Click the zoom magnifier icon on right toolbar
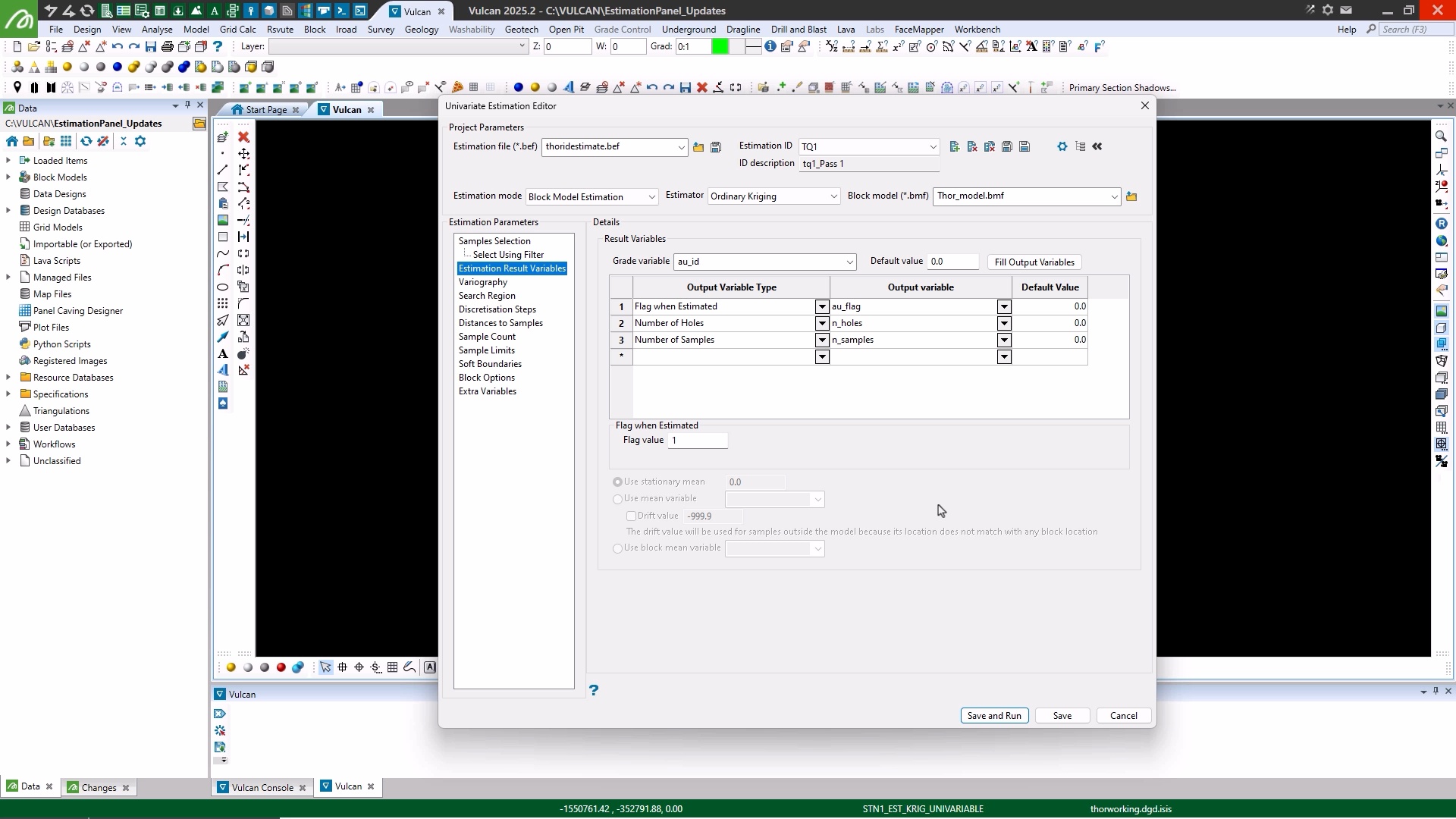Image resolution: width=1456 pixels, height=819 pixels. pyautogui.click(x=1441, y=136)
